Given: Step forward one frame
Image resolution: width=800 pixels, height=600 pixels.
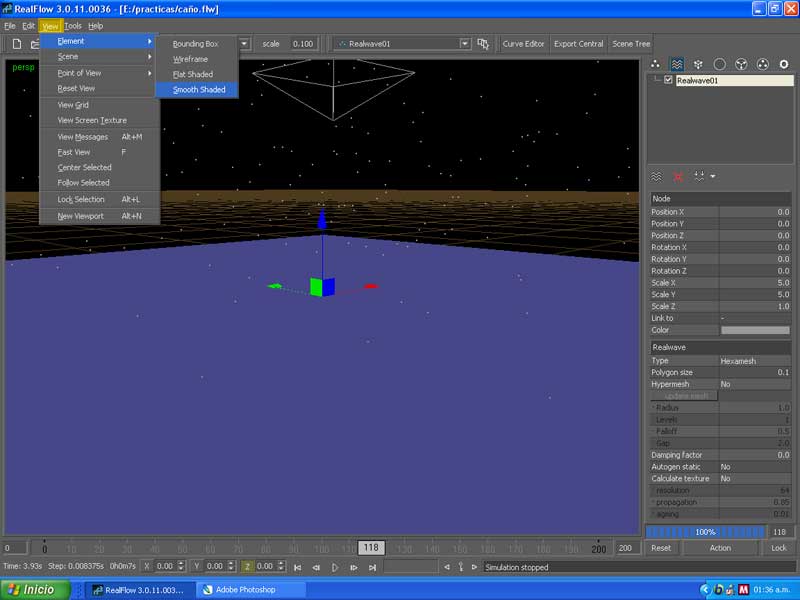Looking at the screenshot, I should coord(354,567).
